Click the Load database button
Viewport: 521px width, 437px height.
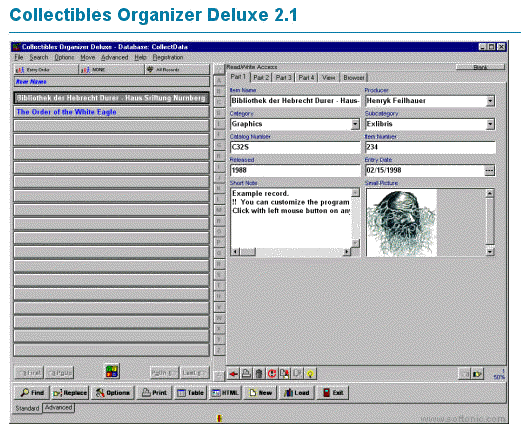click(x=296, y=393)
